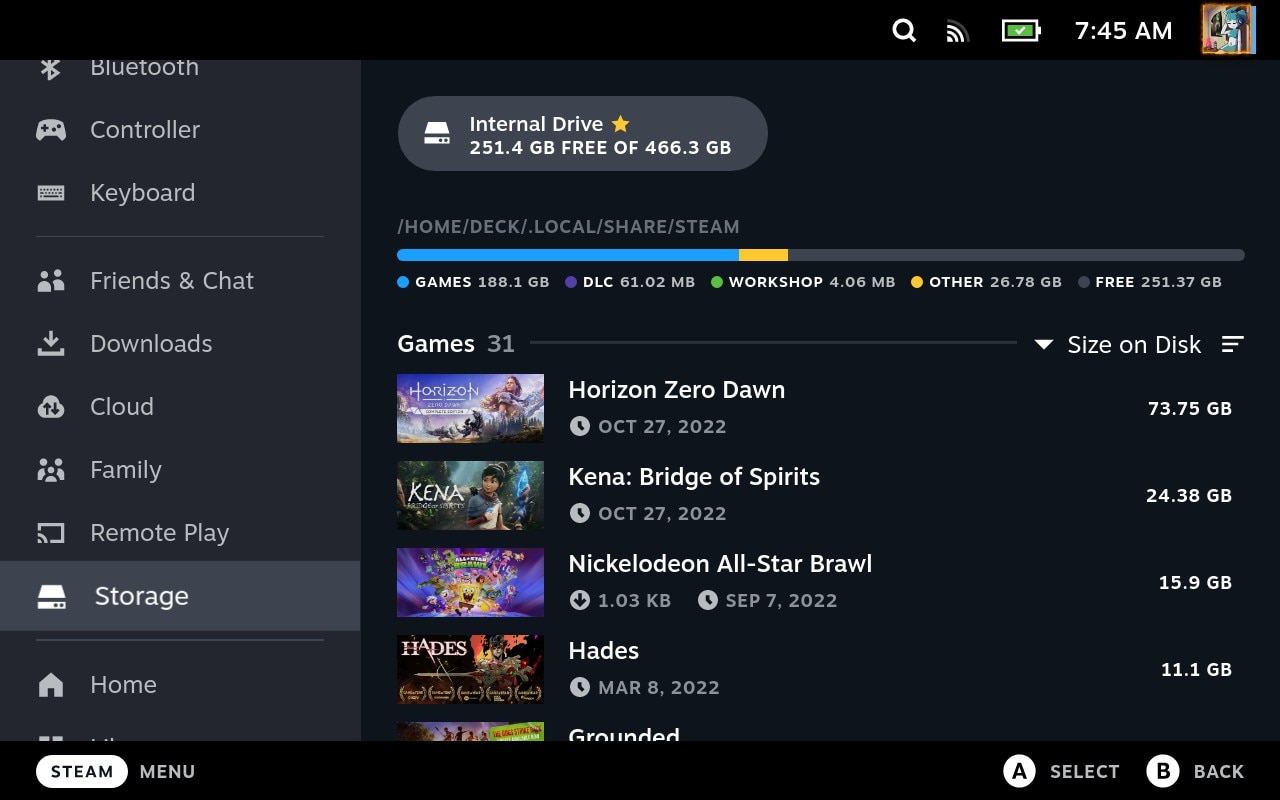
Task: Click the green WORKSHOP legend dot
Action: click(717, 282)
